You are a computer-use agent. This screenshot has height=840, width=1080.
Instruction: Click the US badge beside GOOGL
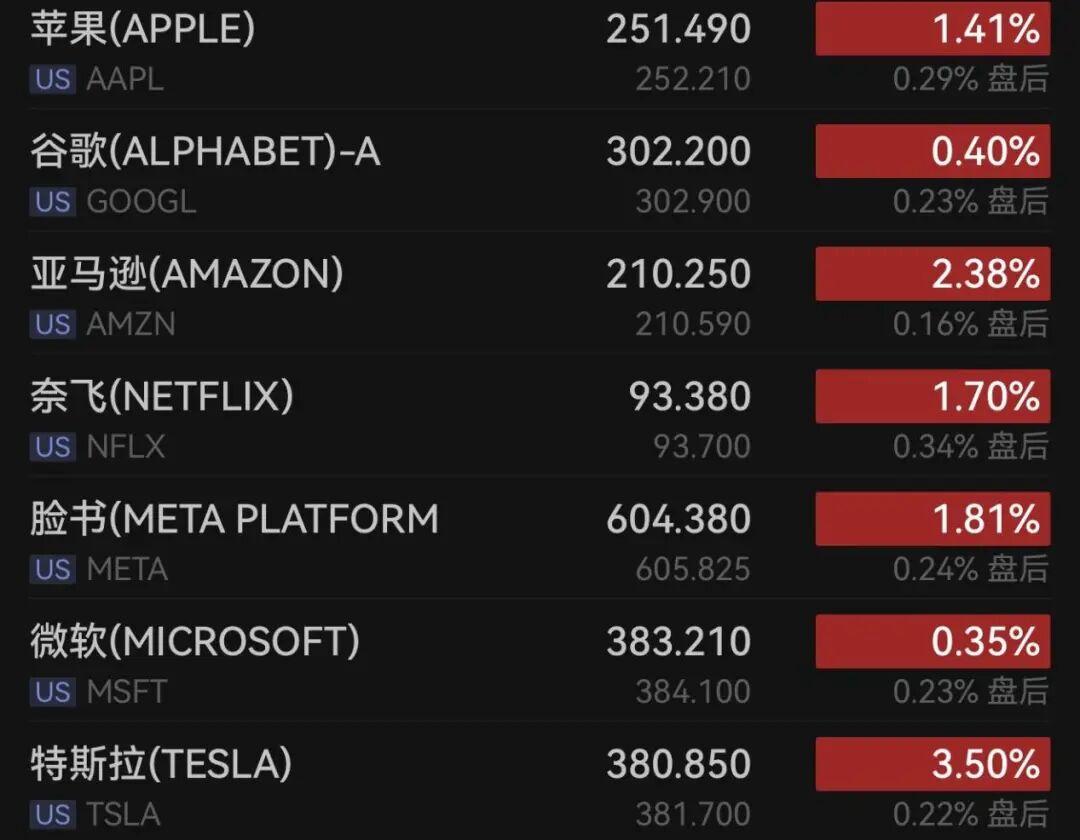coord(53,202)
